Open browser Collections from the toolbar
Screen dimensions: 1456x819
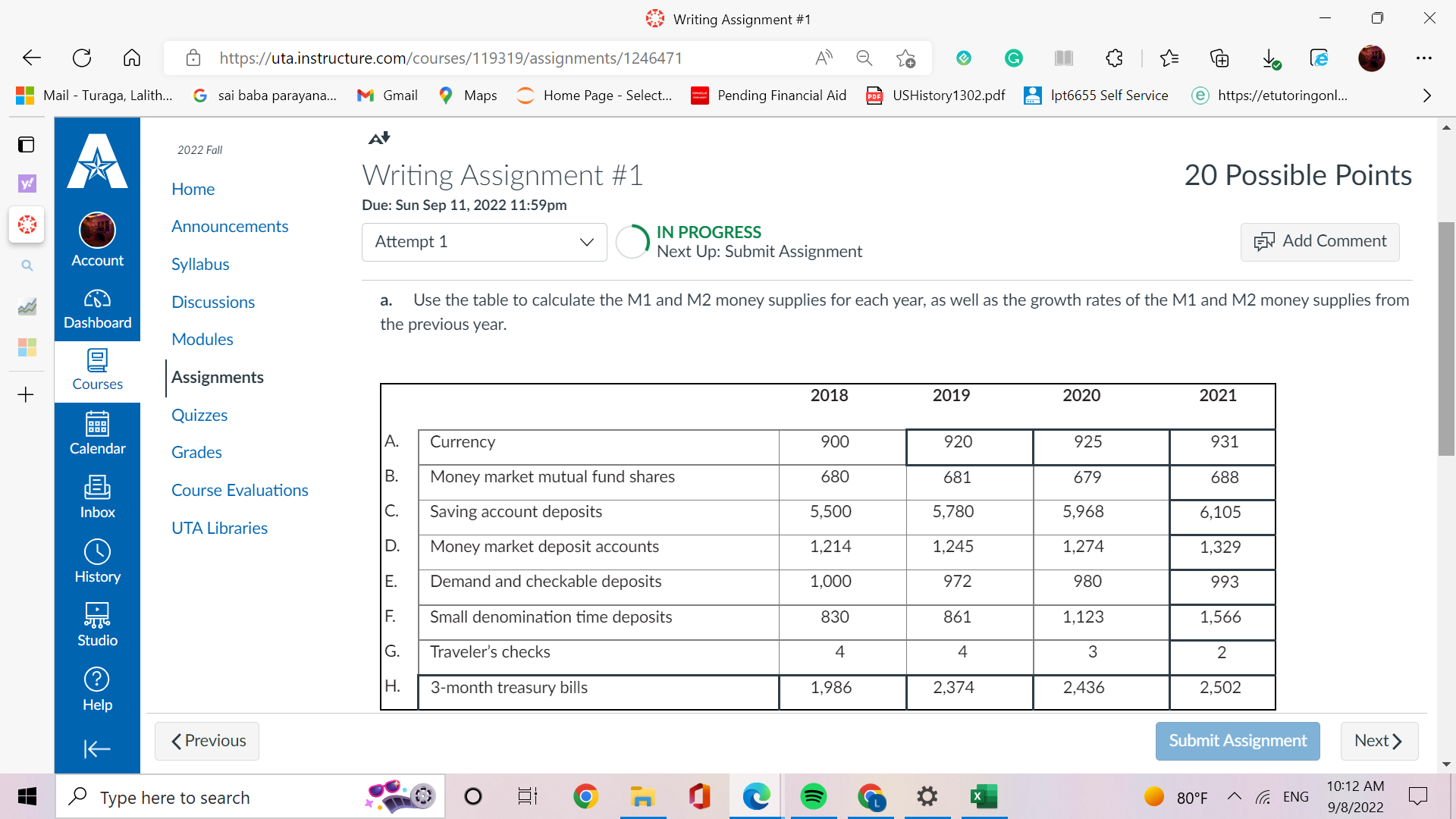tap(1220, 58)
